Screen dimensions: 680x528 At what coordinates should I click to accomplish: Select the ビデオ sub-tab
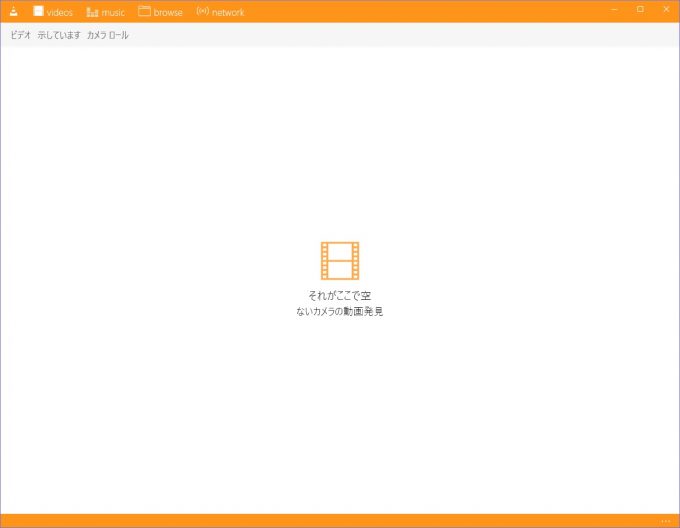point(21,35)
